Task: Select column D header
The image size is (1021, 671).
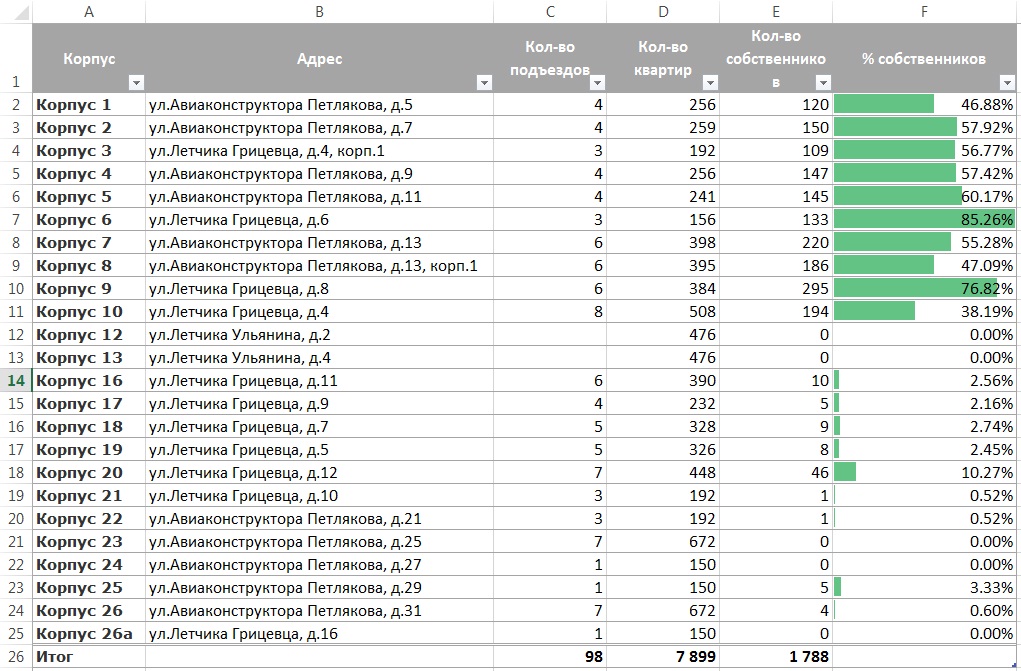Action: 663,12
